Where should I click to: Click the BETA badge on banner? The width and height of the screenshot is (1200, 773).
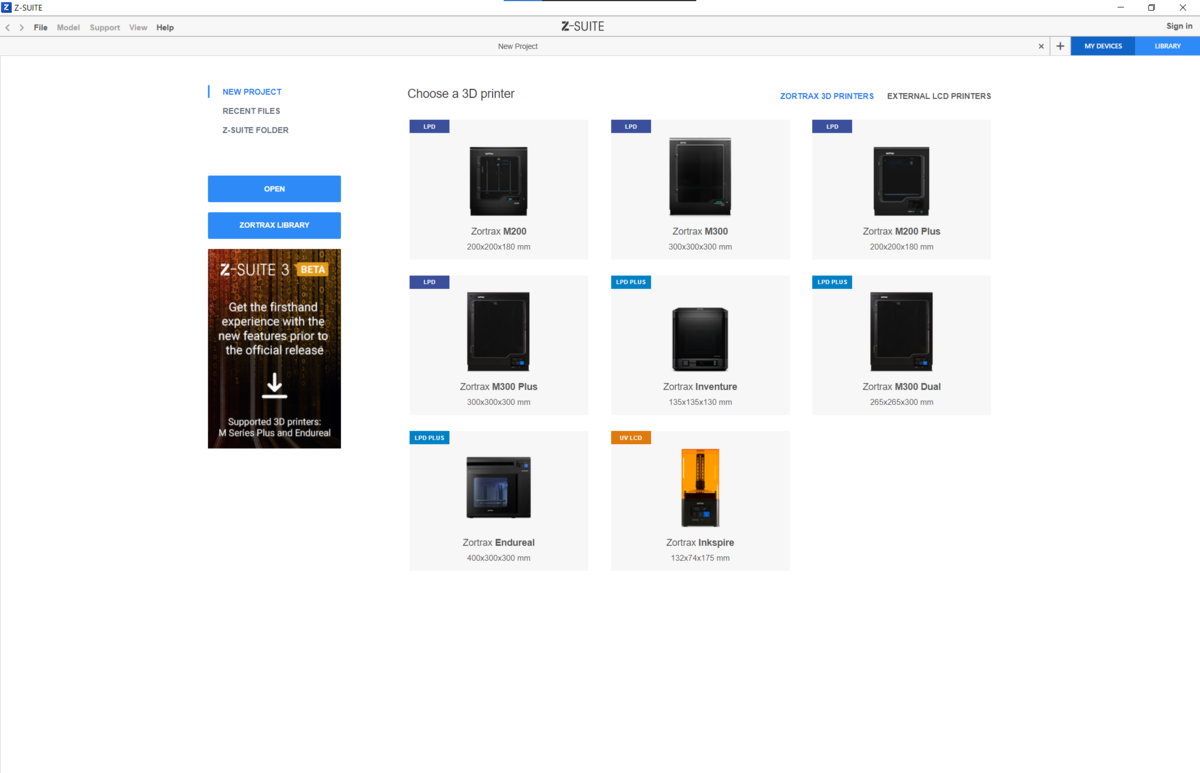tap(313, 269)
